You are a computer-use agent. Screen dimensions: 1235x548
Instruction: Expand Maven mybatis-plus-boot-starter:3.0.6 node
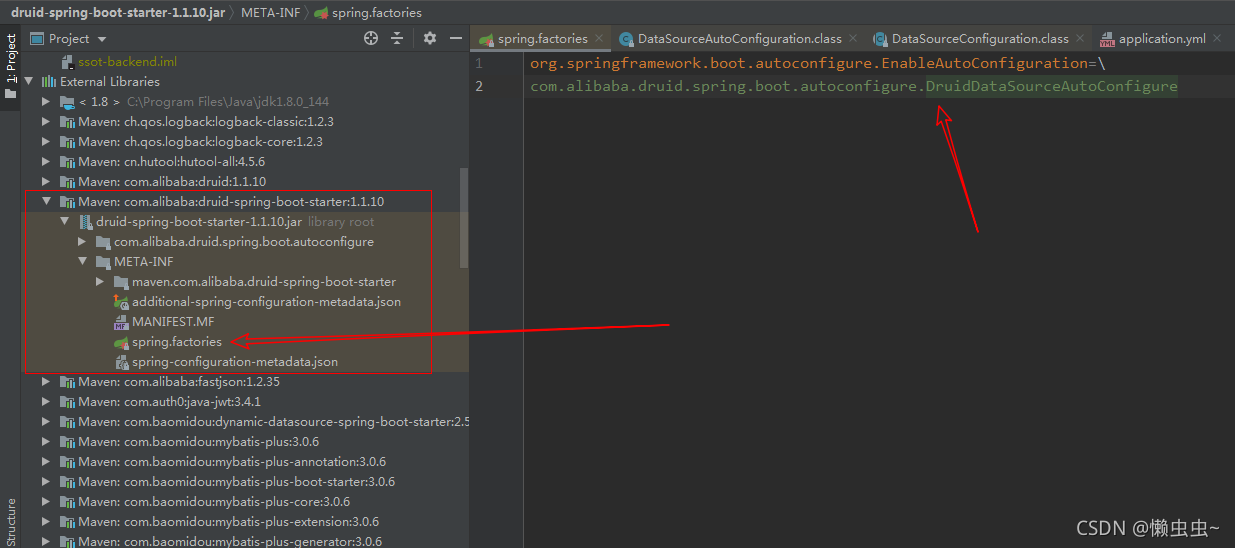pos(47,482)
